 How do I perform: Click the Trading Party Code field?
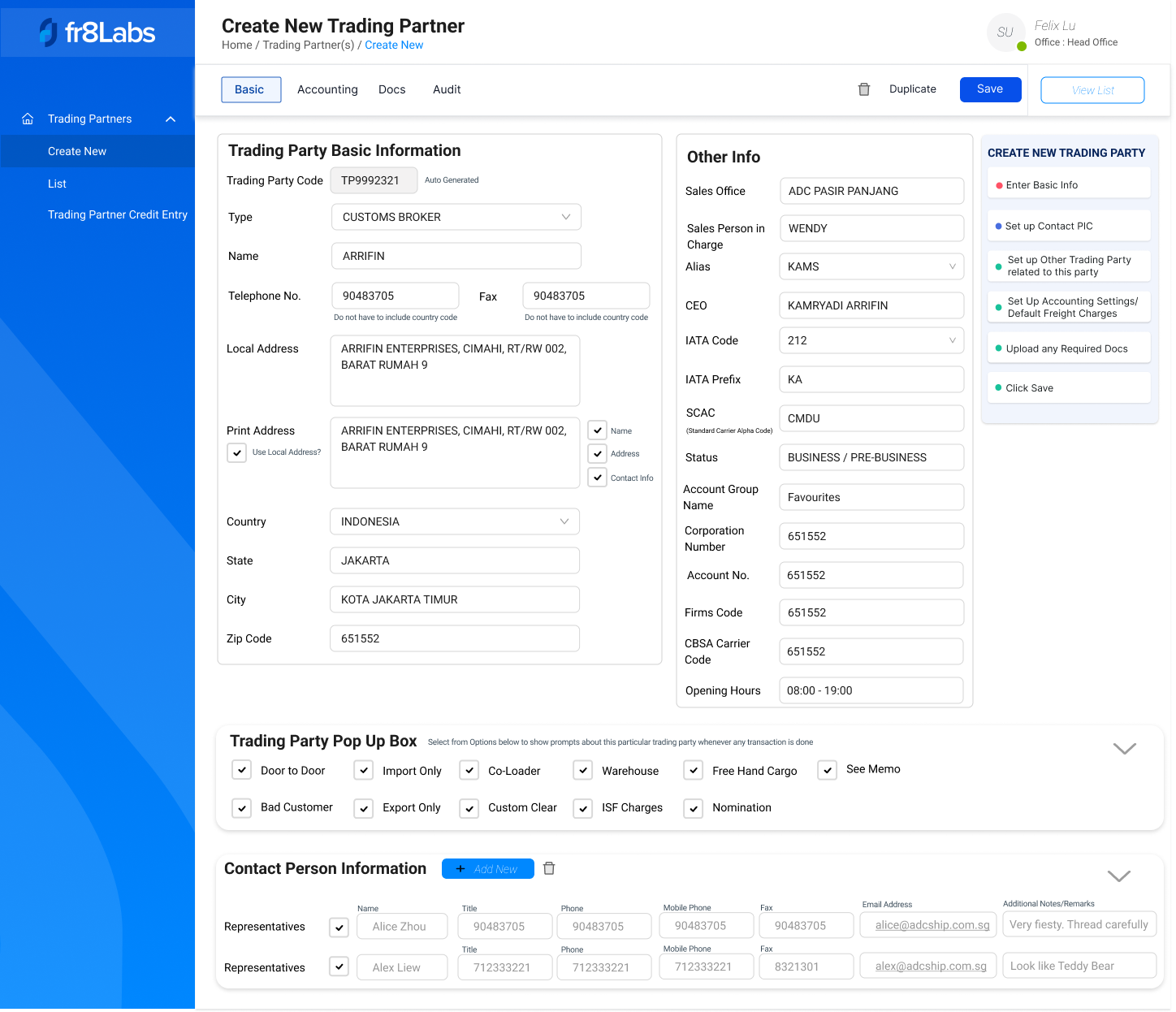[x=374, y=180]
